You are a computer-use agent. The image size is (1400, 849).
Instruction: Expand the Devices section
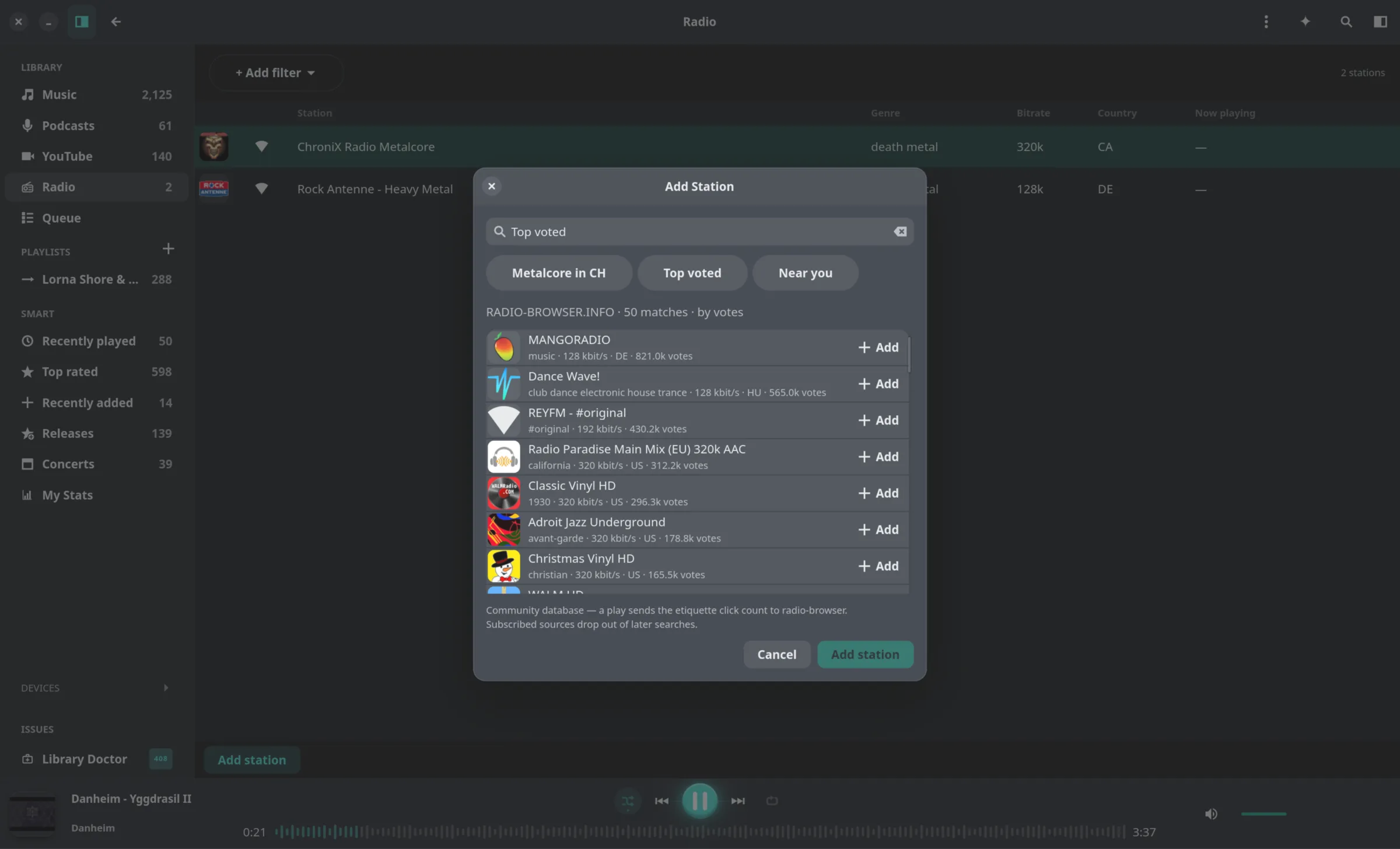coord(166,688)
